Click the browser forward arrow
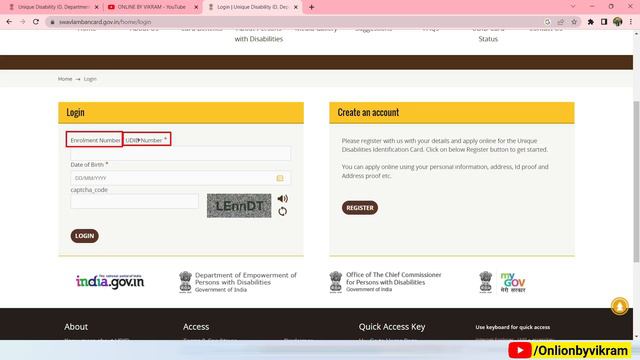The width and height of the screenshot is (640, 360). click(22, 22)
